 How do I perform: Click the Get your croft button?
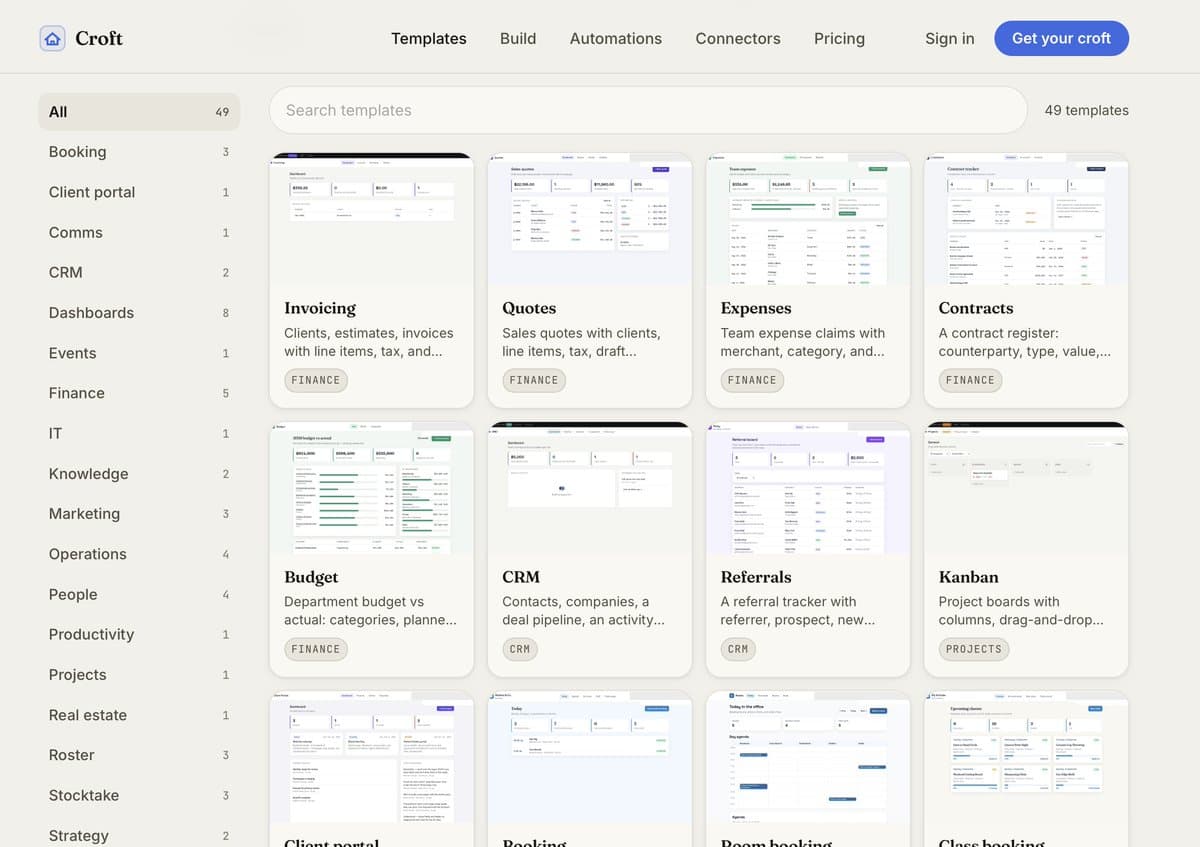point(1061,38)
